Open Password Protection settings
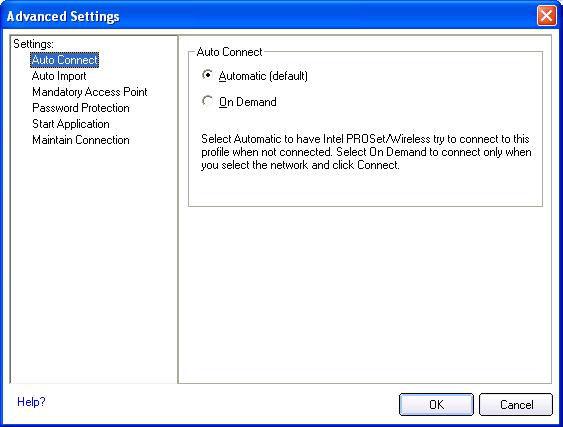The width and height of the screenshot is (563, 427). [81, 108]
